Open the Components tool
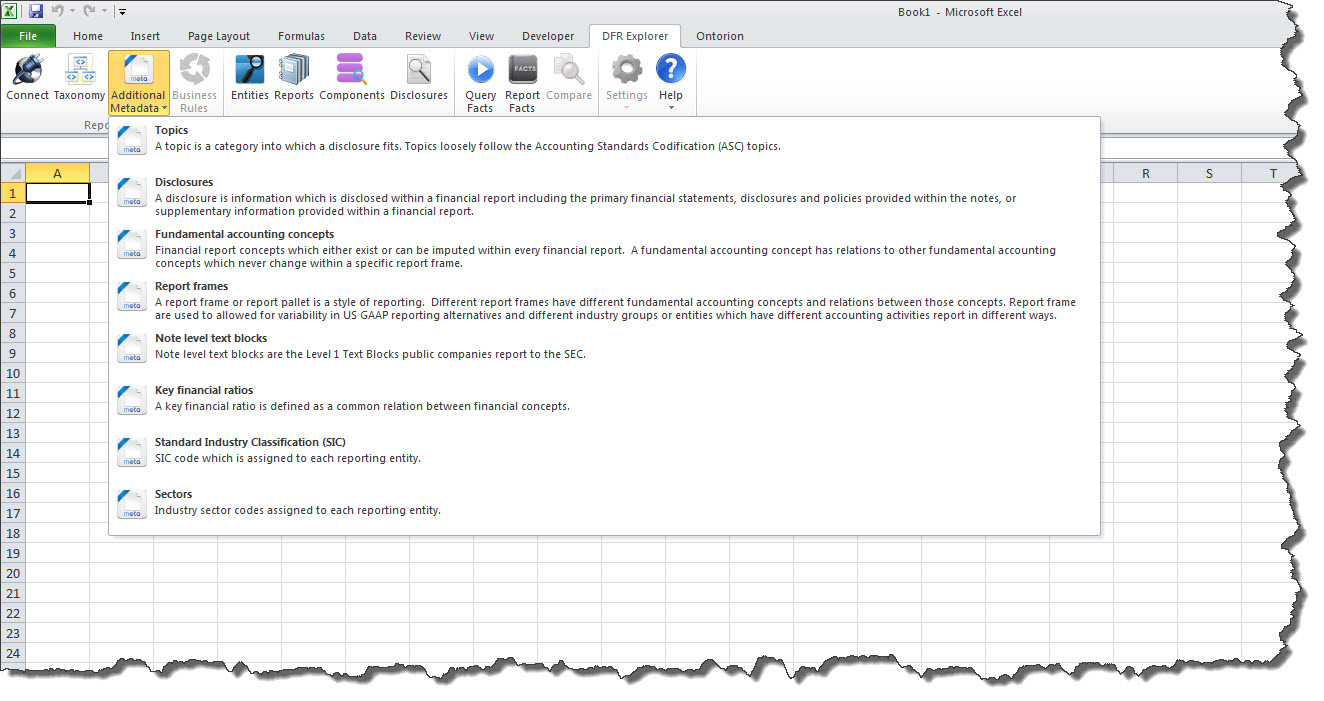The width and height of the screenshot is (1324, 701). pos(352,79)
